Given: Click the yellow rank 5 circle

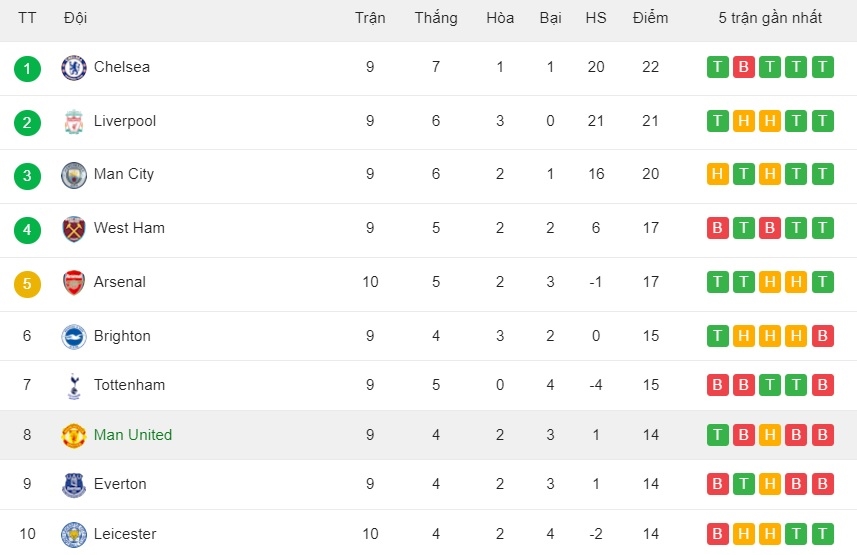Looking at the screenshot, I should click(x=27, y=284).
